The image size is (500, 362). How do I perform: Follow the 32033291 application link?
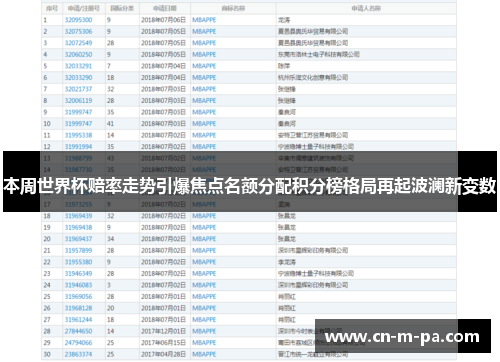point(78,66)
